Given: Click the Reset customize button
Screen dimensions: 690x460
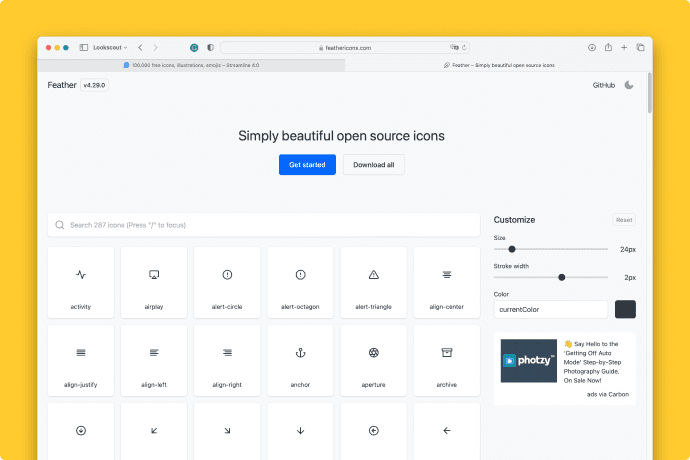Looking at the screenshot, I should coord(624,220).
